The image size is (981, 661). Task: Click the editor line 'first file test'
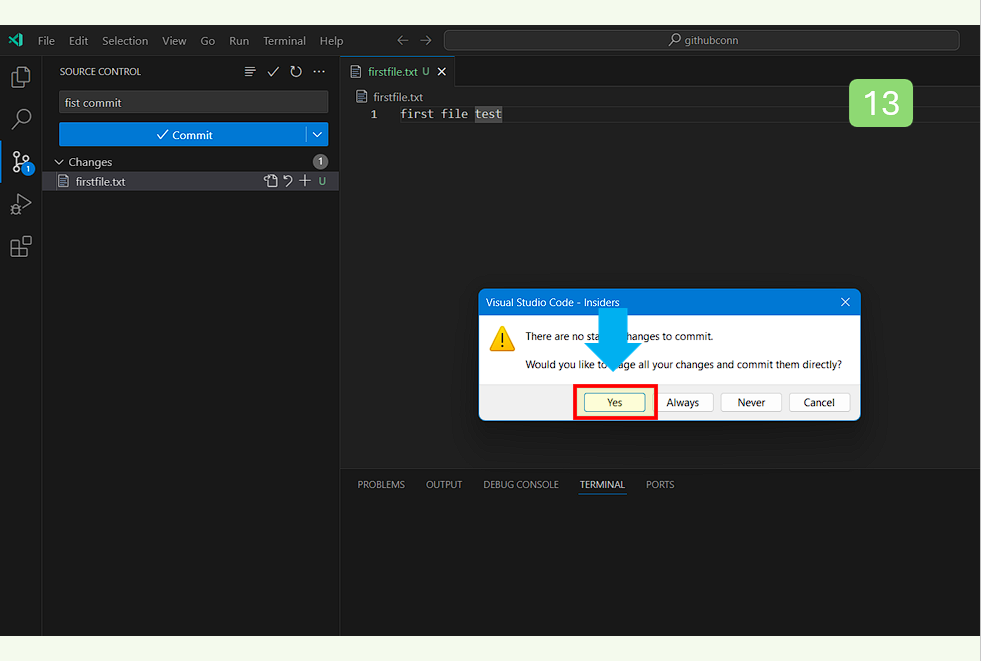(450, 114)
